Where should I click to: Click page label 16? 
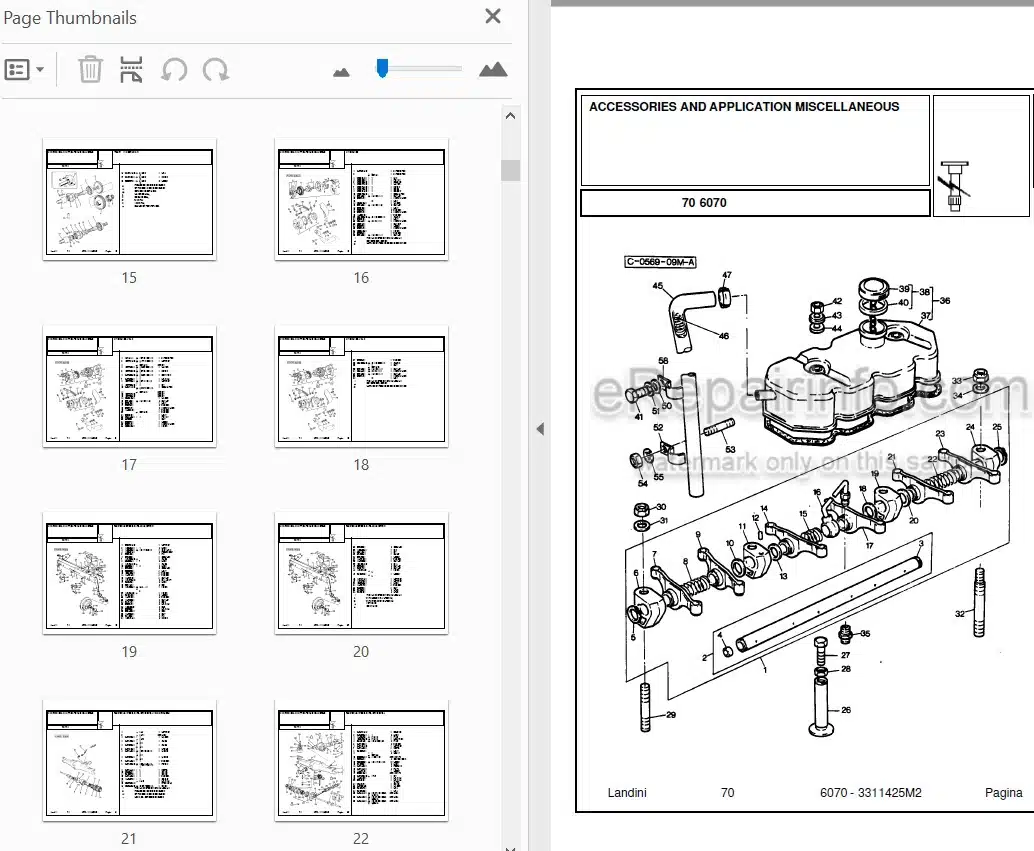[361, 278]
